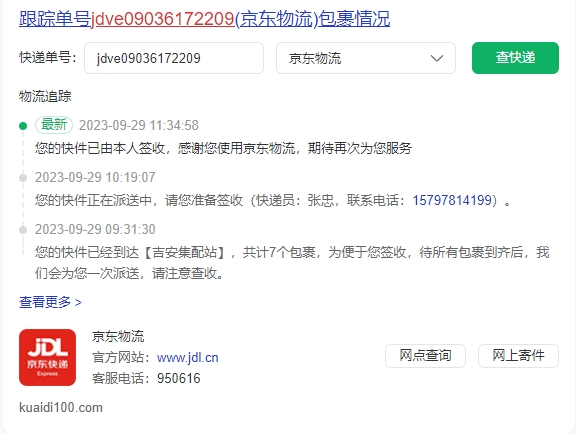576x434 pixels.
Task: Click the chevron arrow in courier selector
Action: (x=437, y=58)
